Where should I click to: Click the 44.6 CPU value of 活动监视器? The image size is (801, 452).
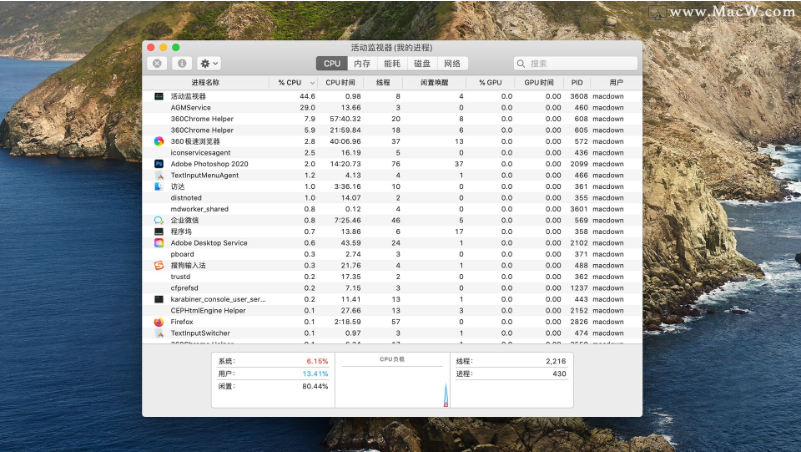pos(307,96)
